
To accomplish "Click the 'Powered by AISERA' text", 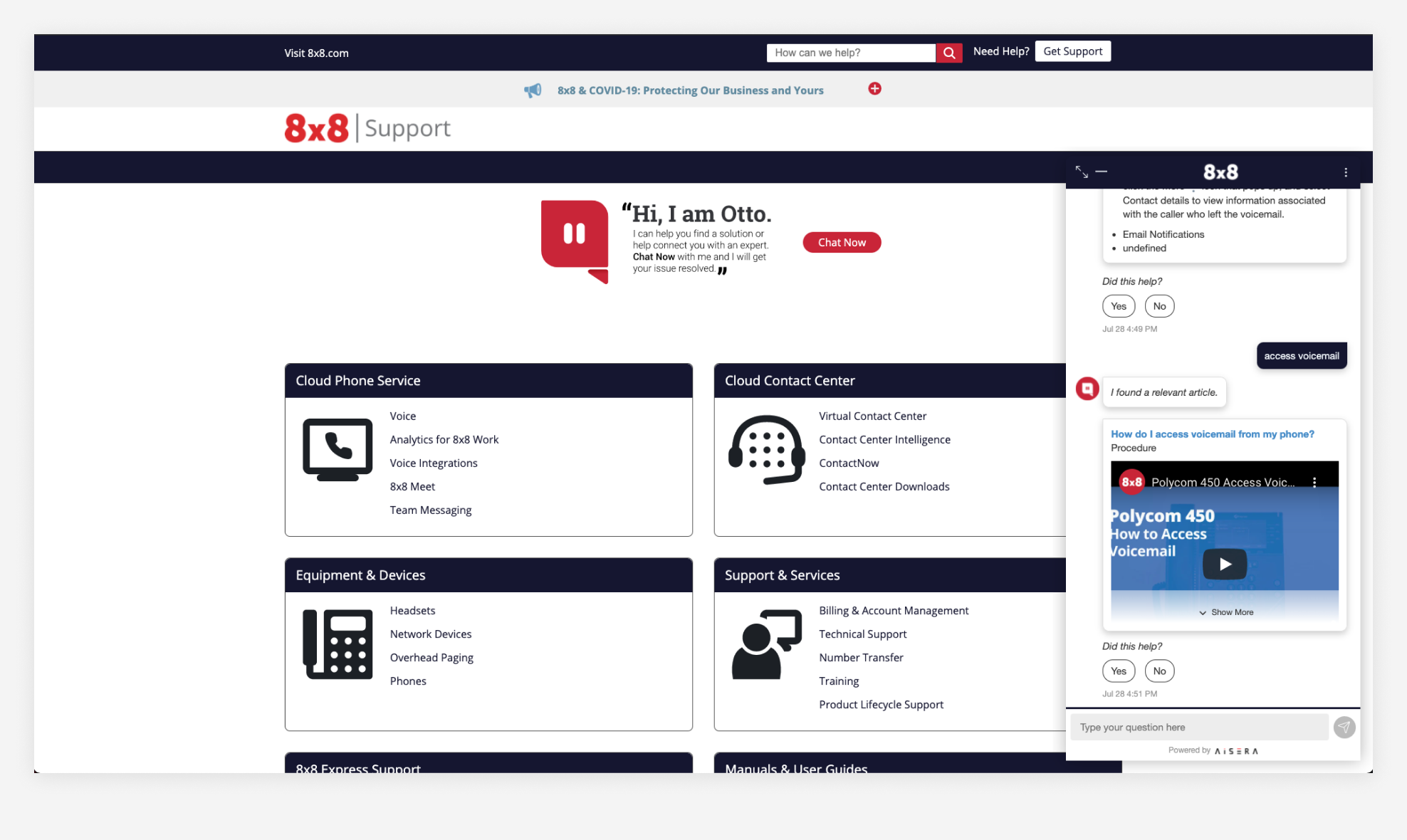I will coord(1213,750).
